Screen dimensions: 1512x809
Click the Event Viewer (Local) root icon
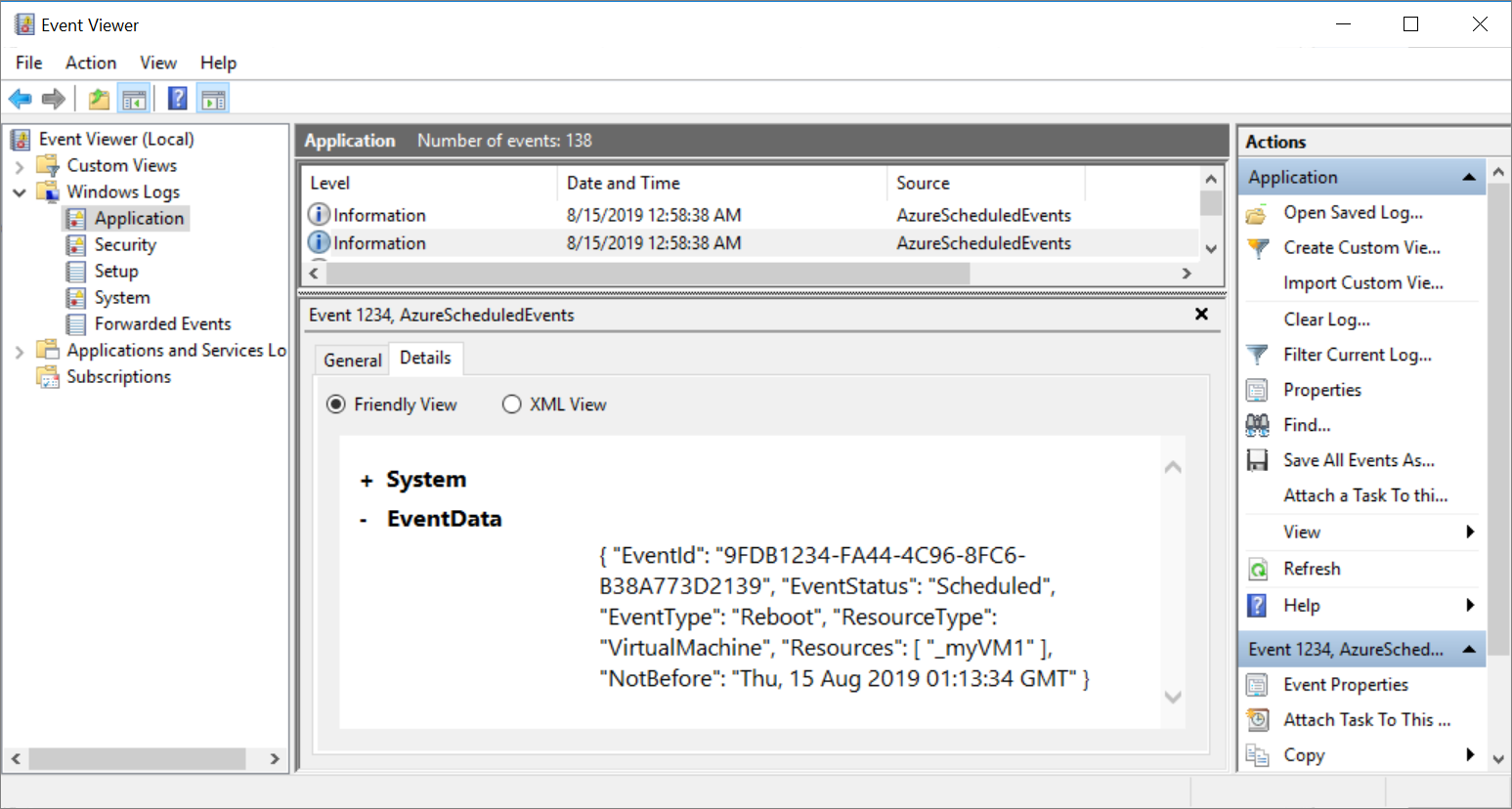21,139
